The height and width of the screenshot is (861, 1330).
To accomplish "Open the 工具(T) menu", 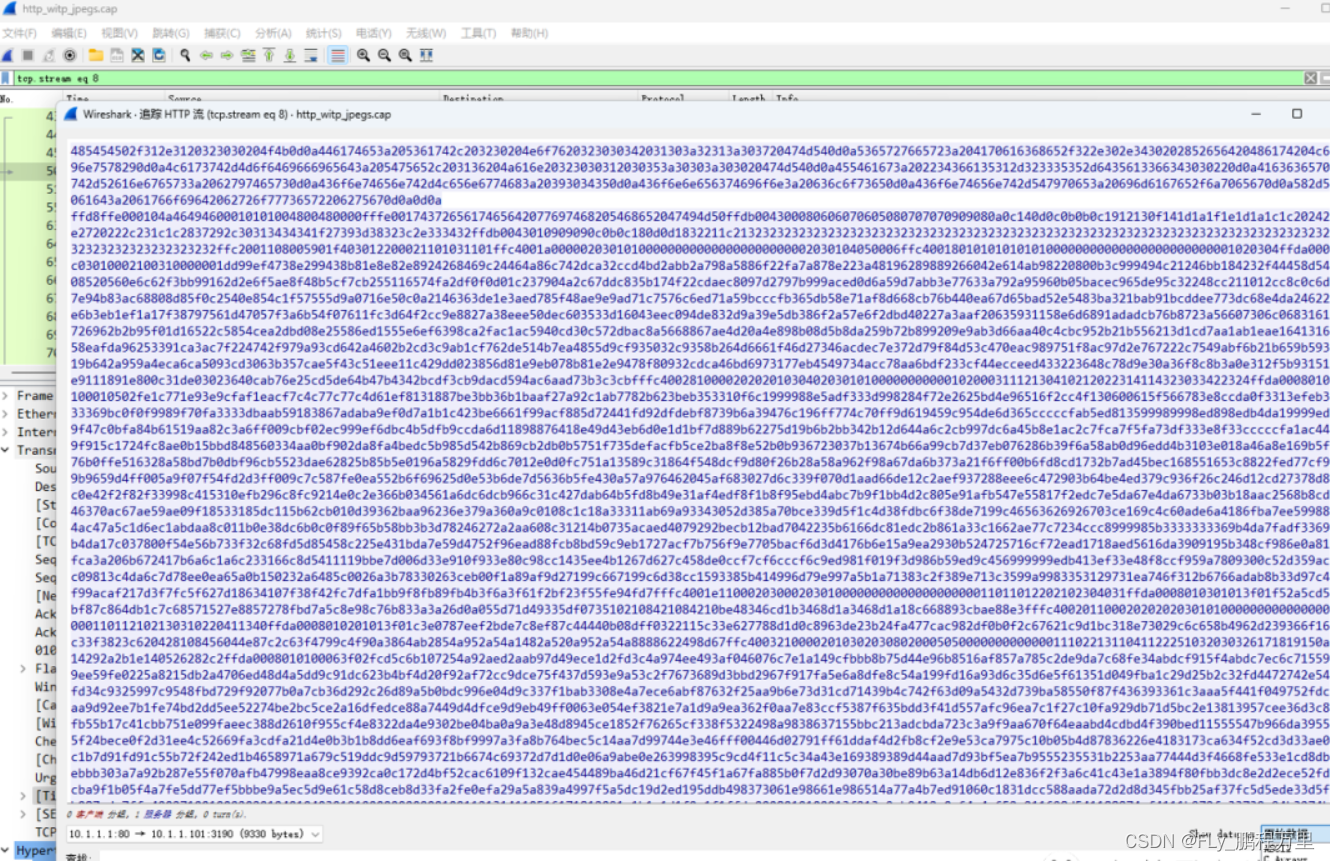I will (x=478, y=33).
